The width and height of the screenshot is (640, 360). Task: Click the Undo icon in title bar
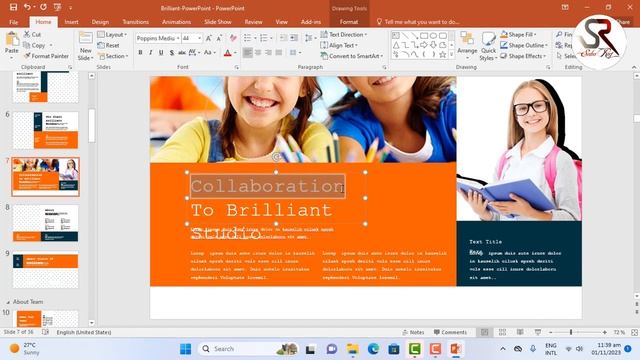point(27,7)
